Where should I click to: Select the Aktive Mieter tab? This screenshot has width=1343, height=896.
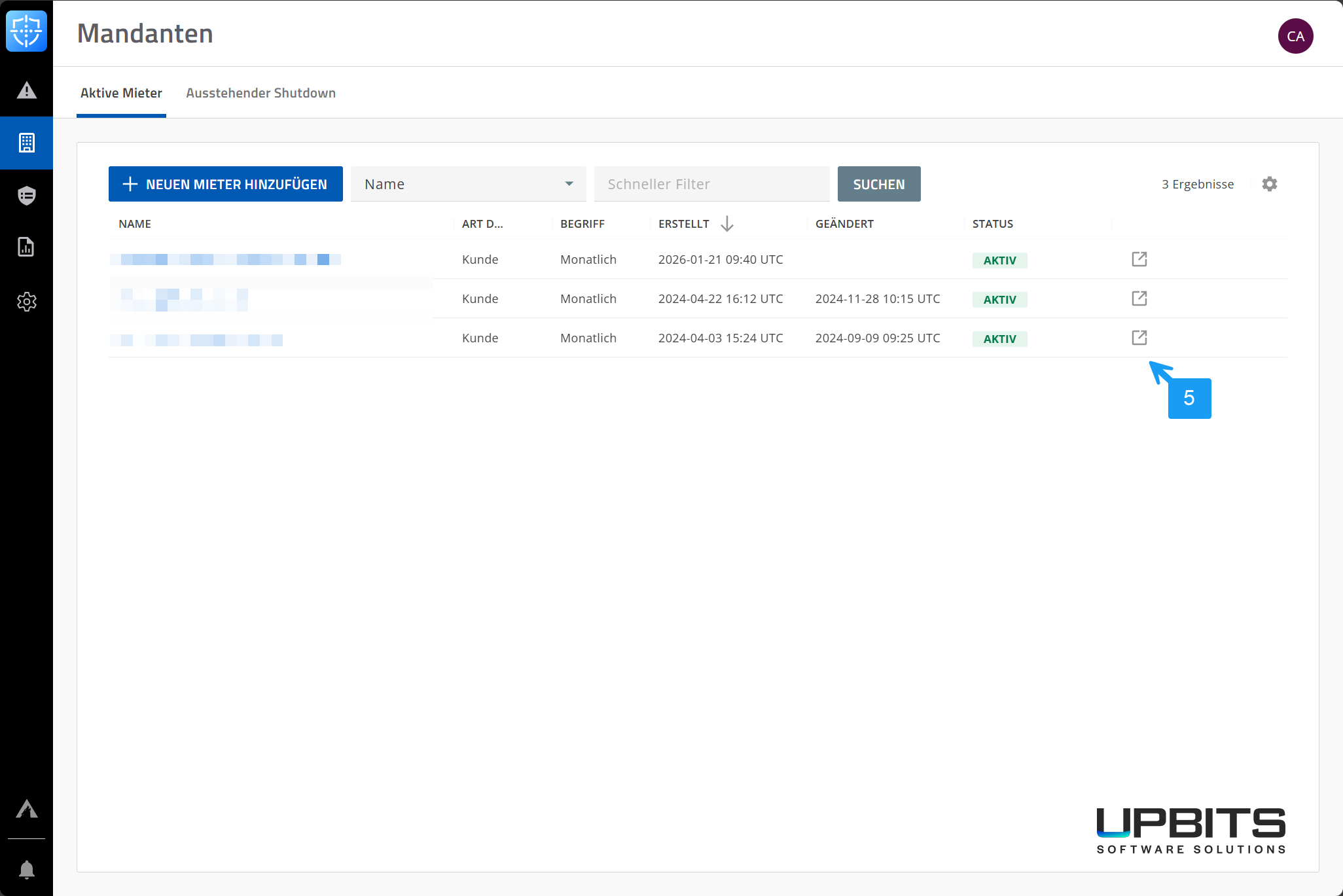121,93
